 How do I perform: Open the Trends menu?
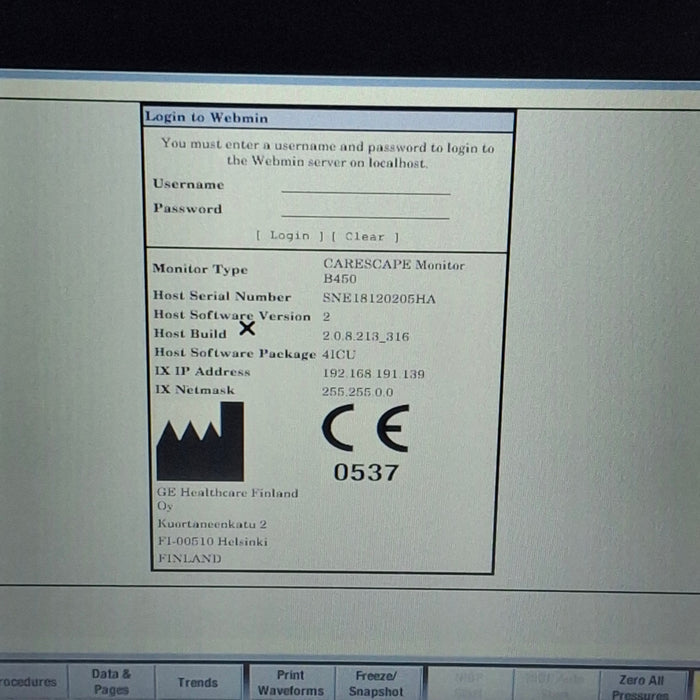pyautogui.click(x=197, y=683)
